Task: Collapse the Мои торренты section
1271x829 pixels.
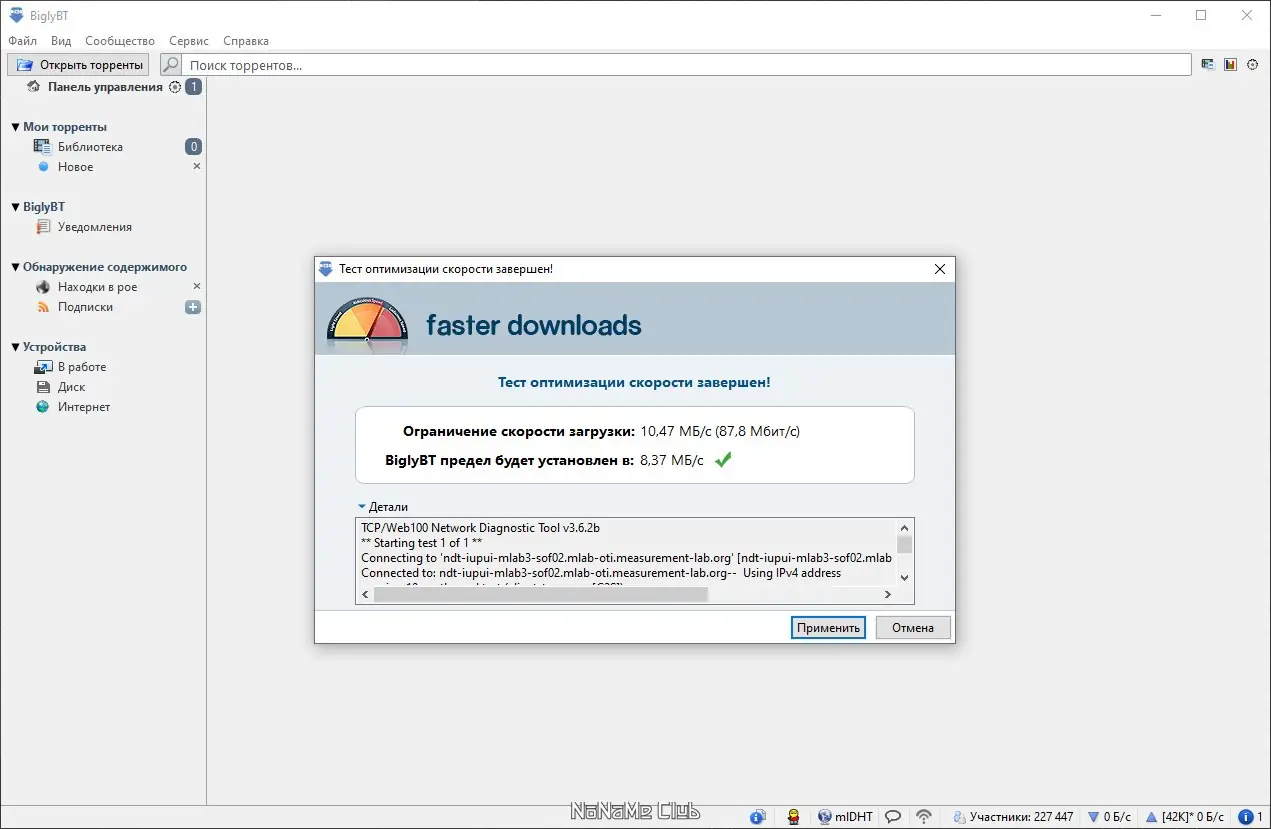Action: (15, 127)
